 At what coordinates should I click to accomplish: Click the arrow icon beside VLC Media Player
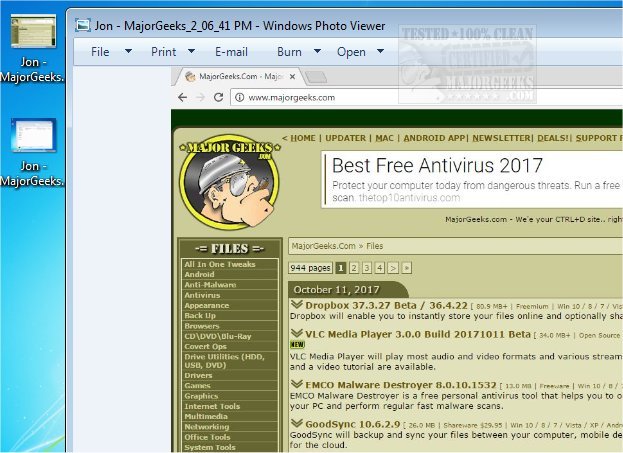pyautogui.click(x=296, y=334)
